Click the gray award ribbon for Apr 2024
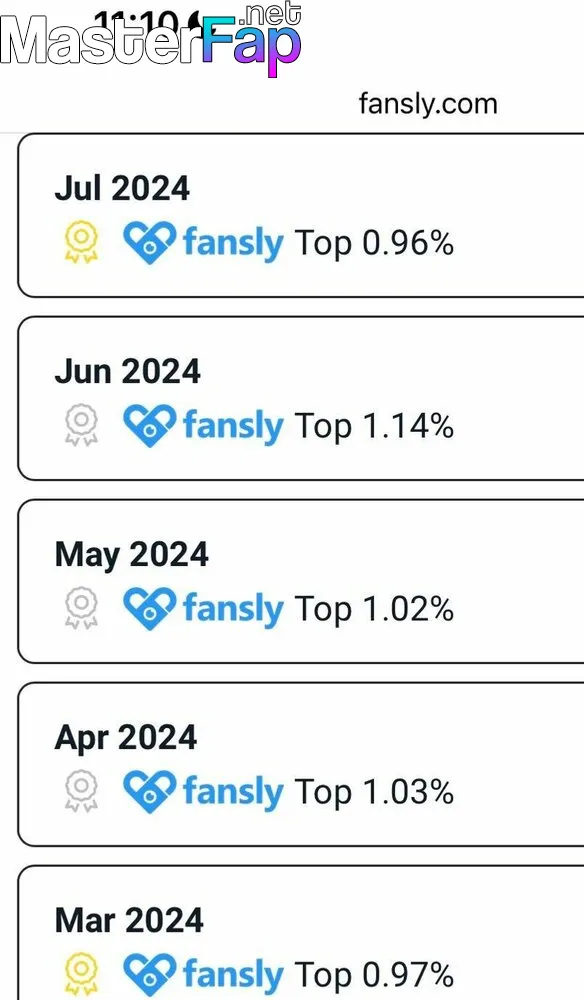 [x=82, y=791]
